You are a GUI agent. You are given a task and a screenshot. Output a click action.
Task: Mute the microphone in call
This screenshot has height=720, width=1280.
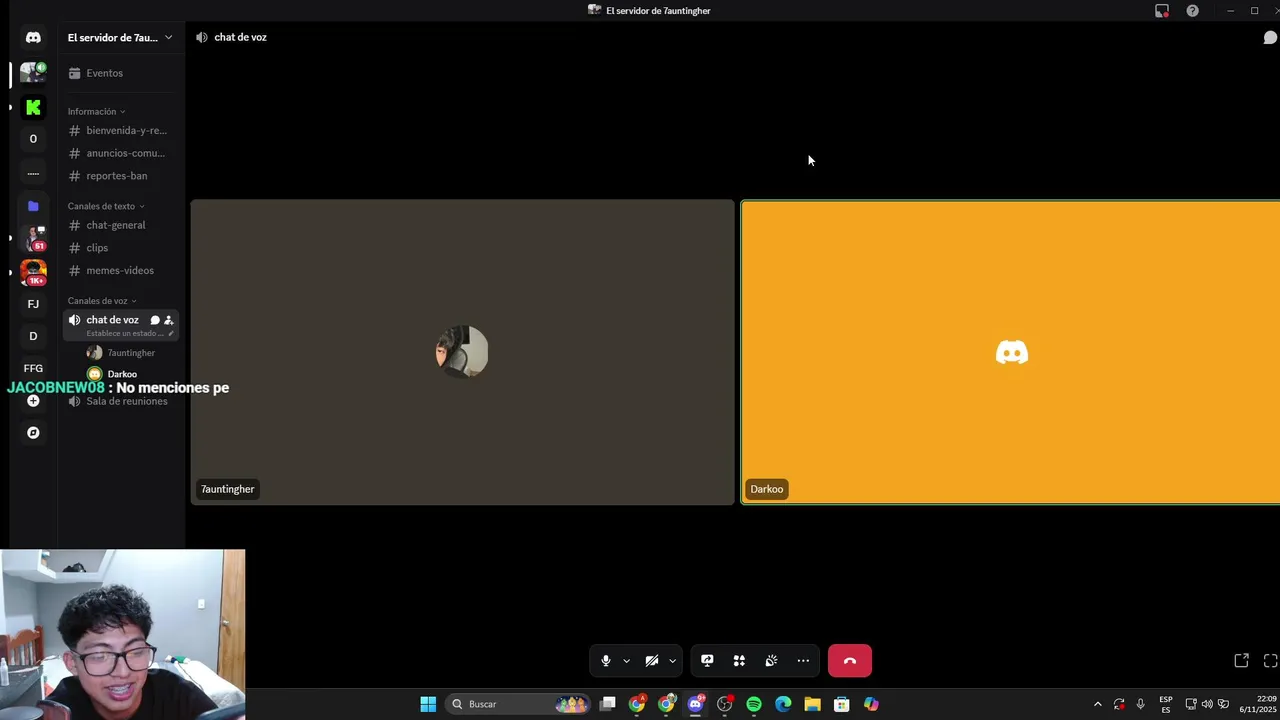click(605, 661)
